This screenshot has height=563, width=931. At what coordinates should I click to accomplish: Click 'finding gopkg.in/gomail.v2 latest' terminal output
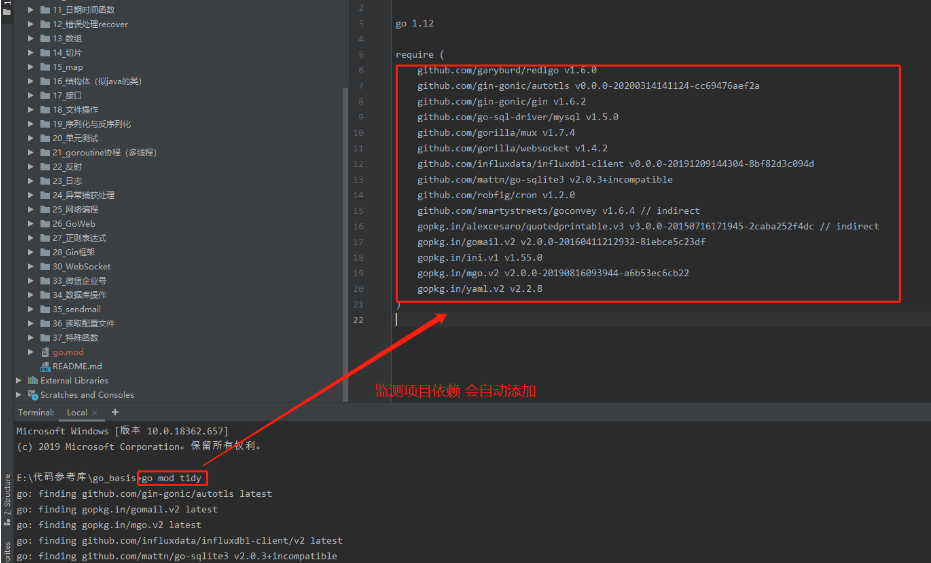pyautogui.click(x=117, y=510)
